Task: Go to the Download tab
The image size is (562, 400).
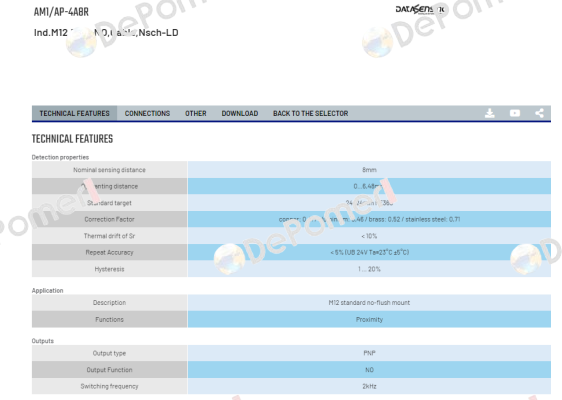Action: click(x=240, y=114)
